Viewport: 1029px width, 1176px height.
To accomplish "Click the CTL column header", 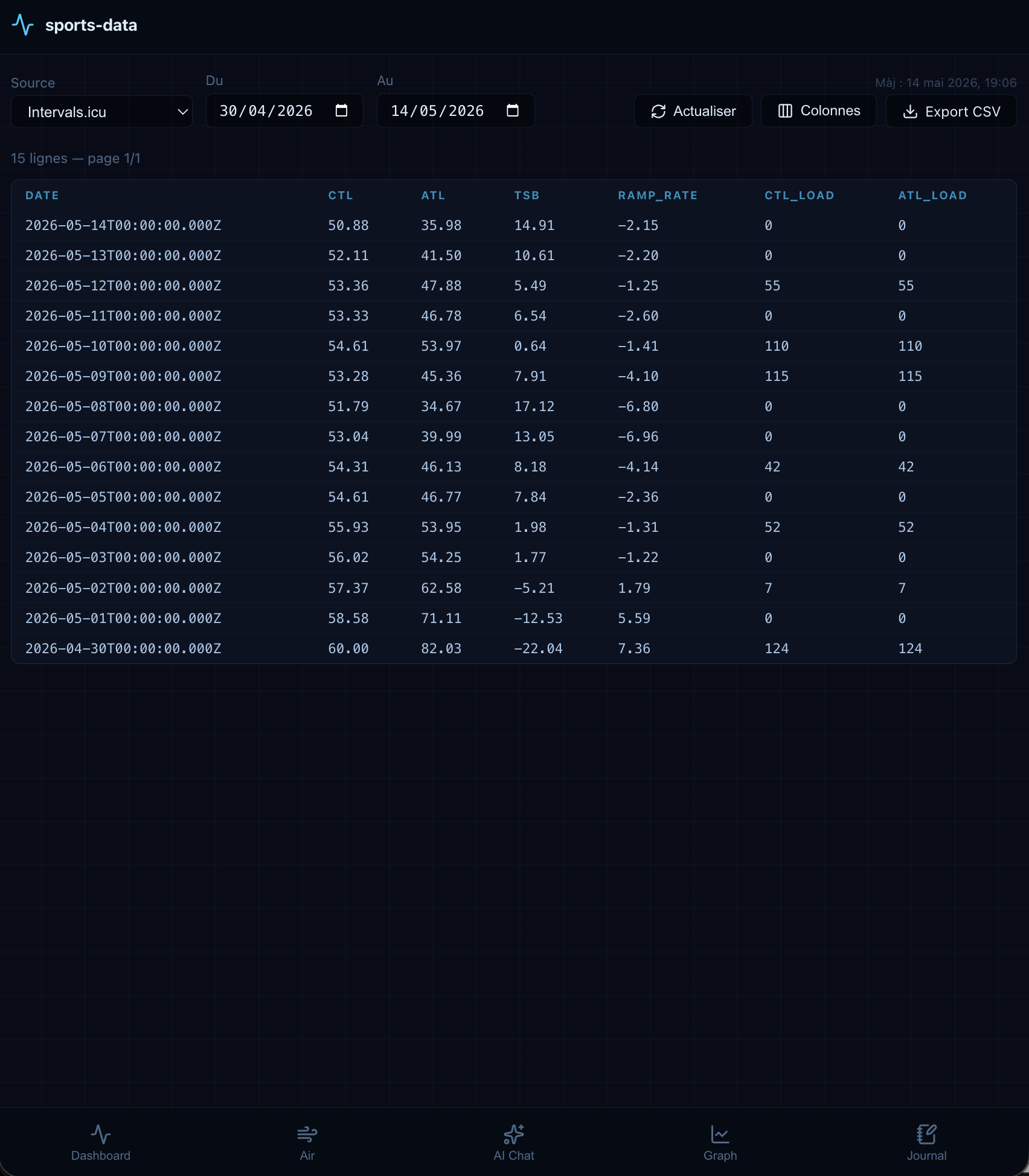I will pyautogui.click(x=341, y=196).
